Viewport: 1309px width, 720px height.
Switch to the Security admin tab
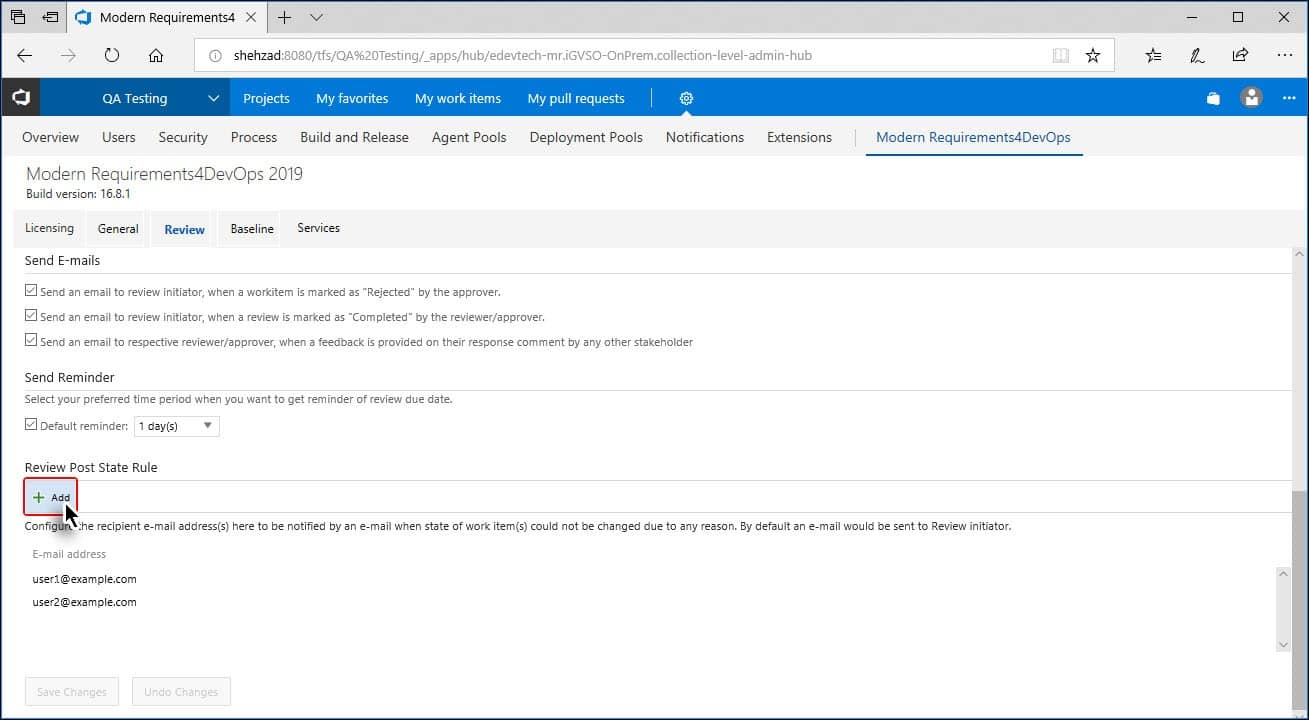point(183,137)
